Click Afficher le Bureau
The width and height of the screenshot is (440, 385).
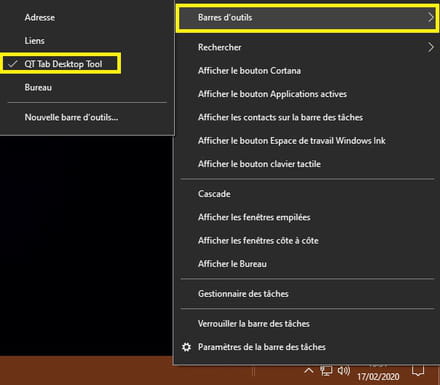pyautogui.click(x=307, y=264)
